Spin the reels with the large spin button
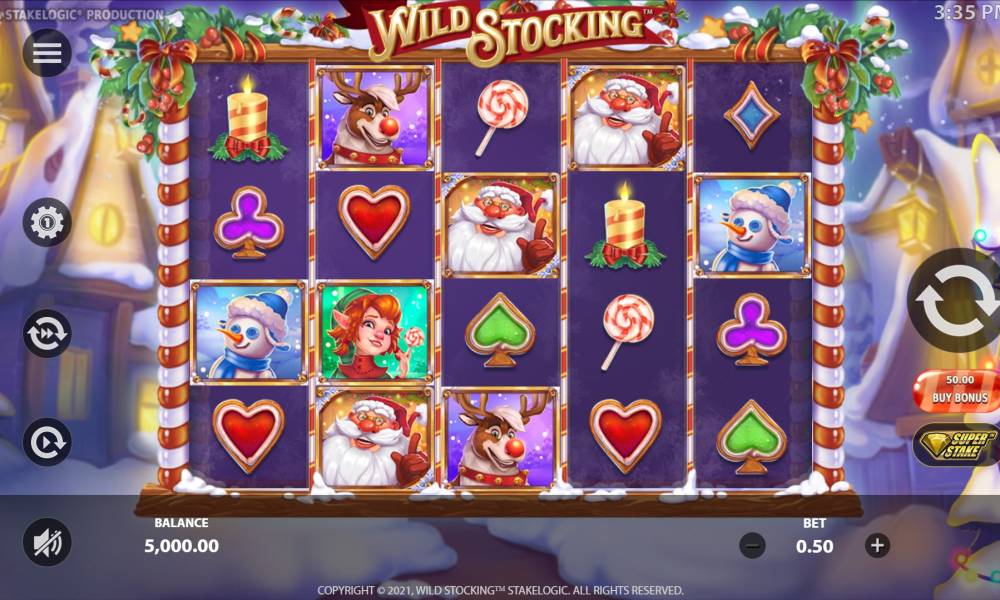This screenshot has width=1000, height=600. pyautogui.click(x=956, y=300)
